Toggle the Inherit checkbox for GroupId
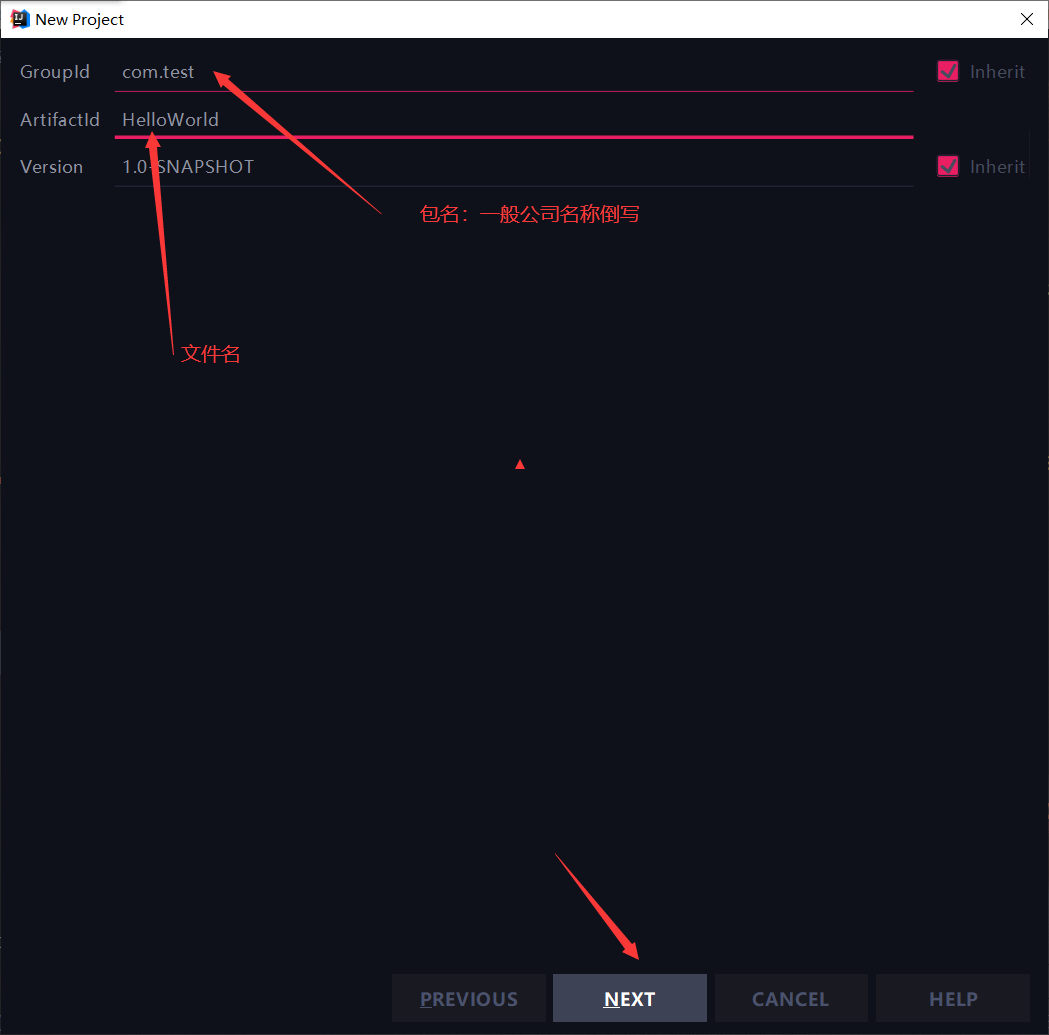 (x=947, y=72)
